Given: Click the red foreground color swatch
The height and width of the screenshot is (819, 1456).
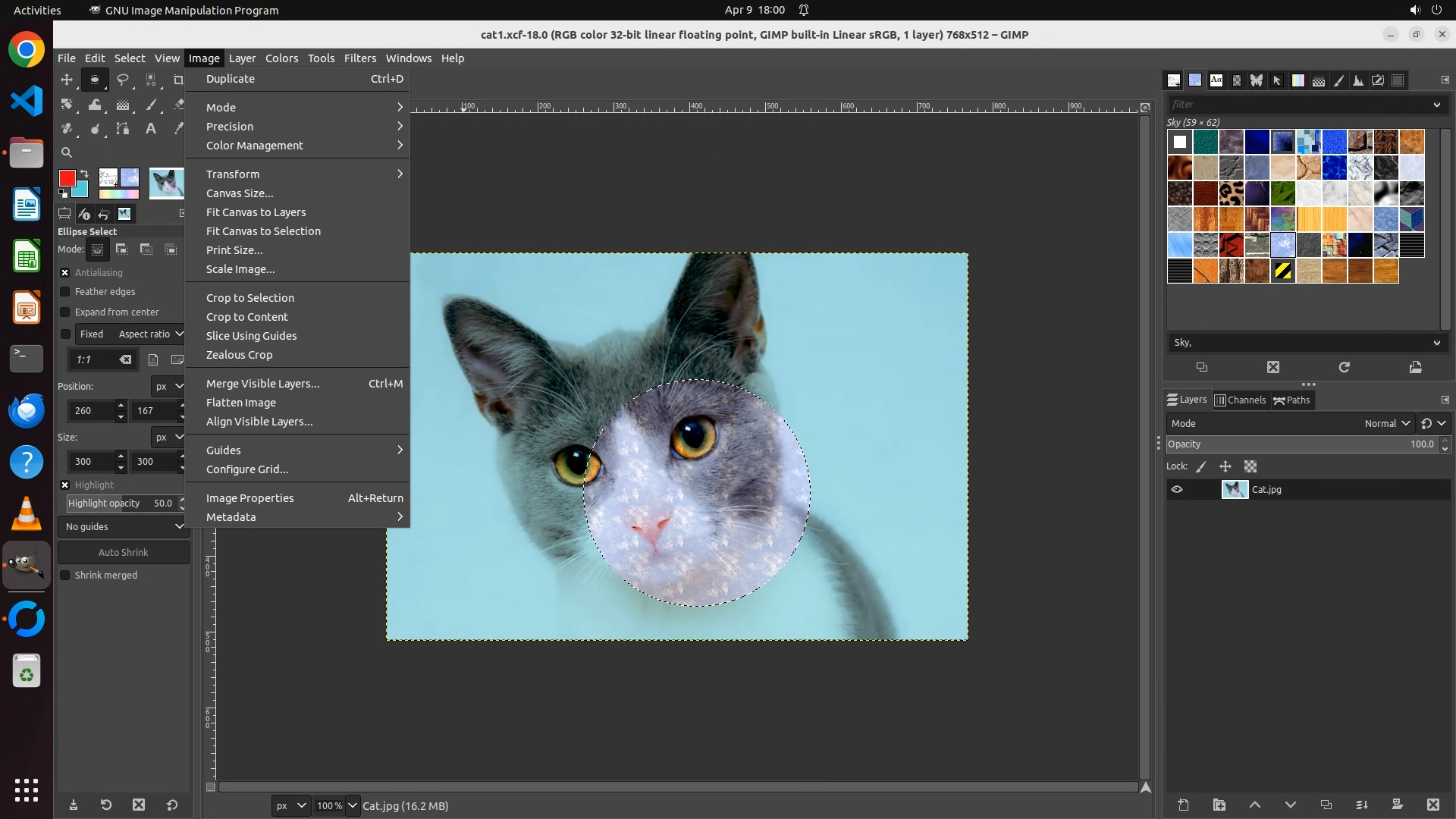Looking at the screenshot, I should [x=67, y=178].
